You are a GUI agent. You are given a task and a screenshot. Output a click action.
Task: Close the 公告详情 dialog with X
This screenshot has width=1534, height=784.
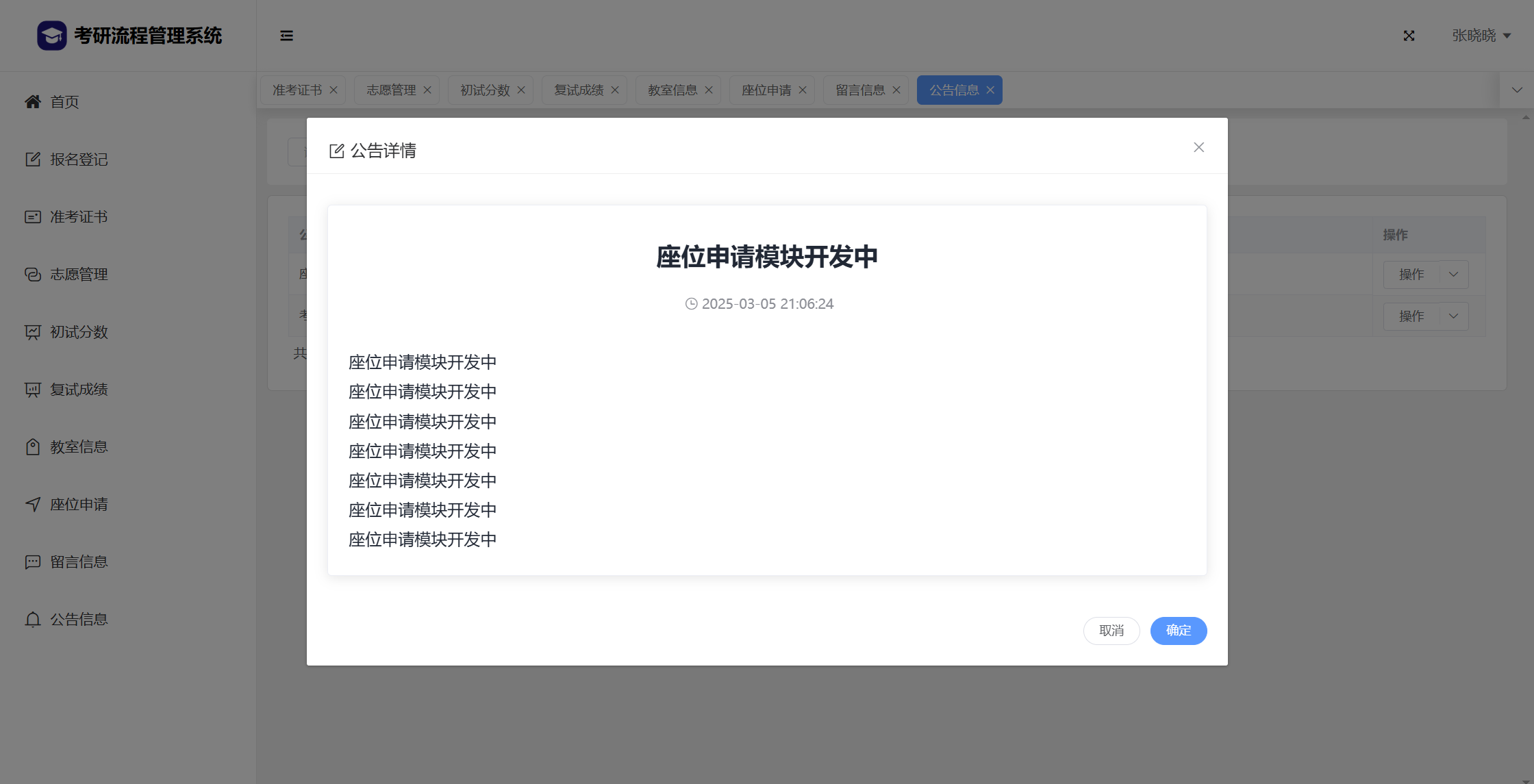1198,148
